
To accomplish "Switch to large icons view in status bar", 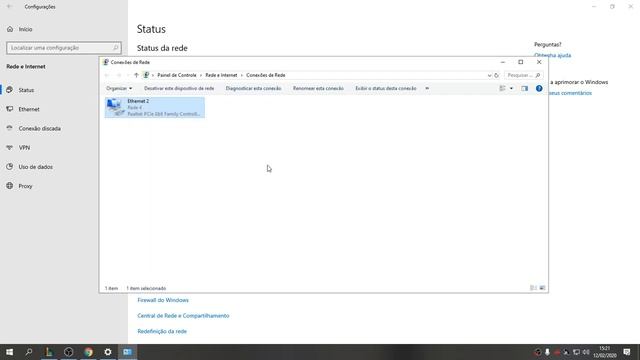I will coord(542,288).
